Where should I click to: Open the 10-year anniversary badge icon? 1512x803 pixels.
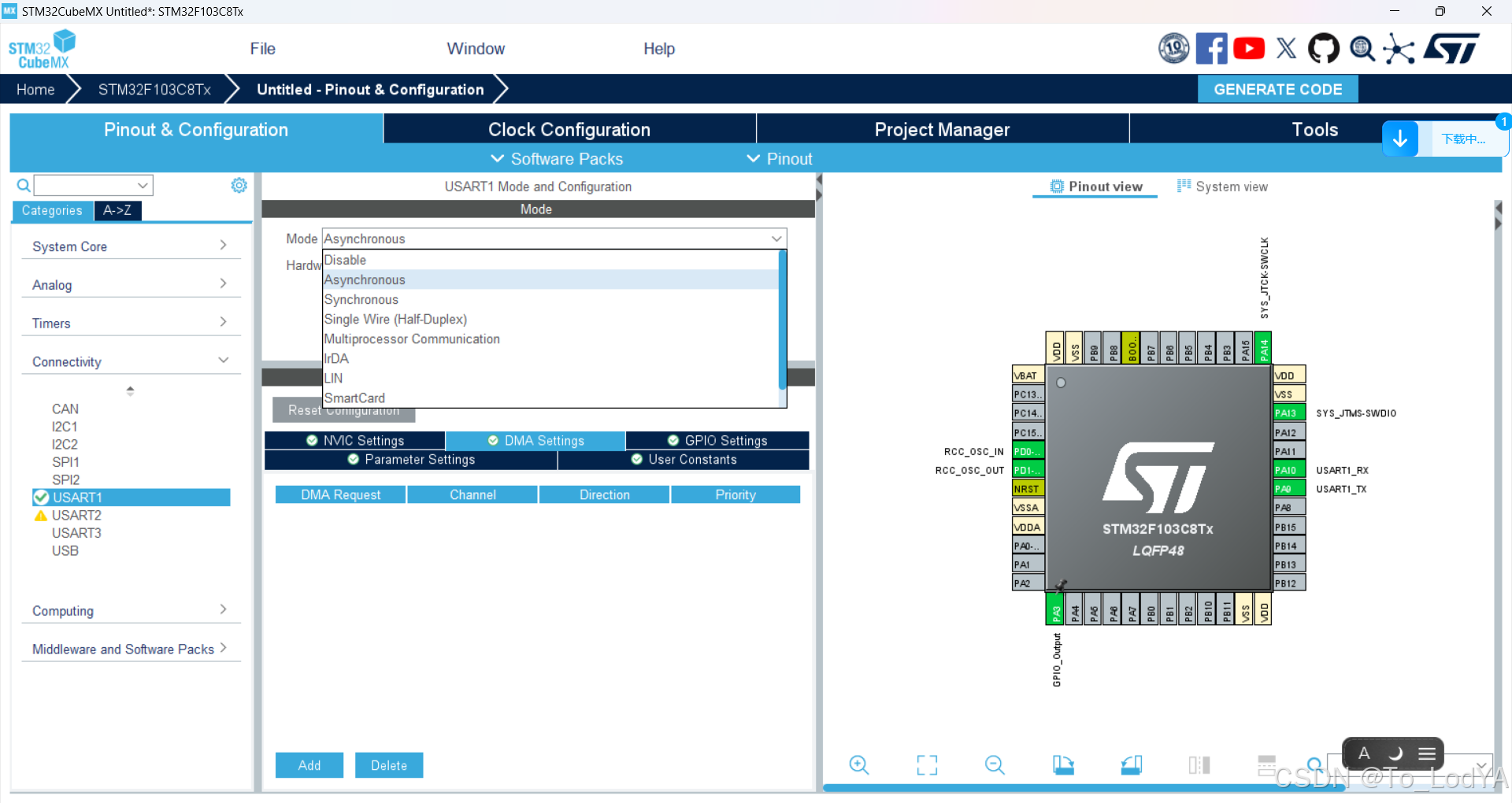click(x=1173, y=49)
